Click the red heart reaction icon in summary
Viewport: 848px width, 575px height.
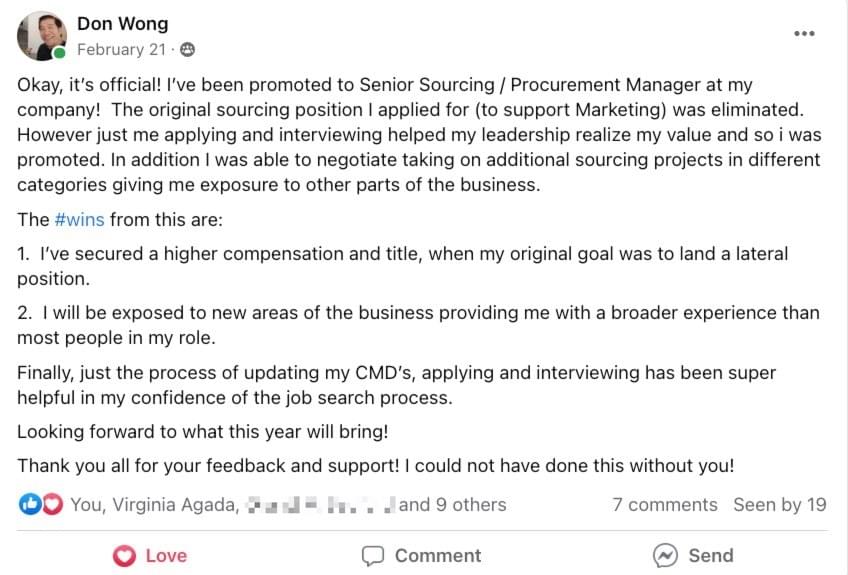(x=53, y=505)
